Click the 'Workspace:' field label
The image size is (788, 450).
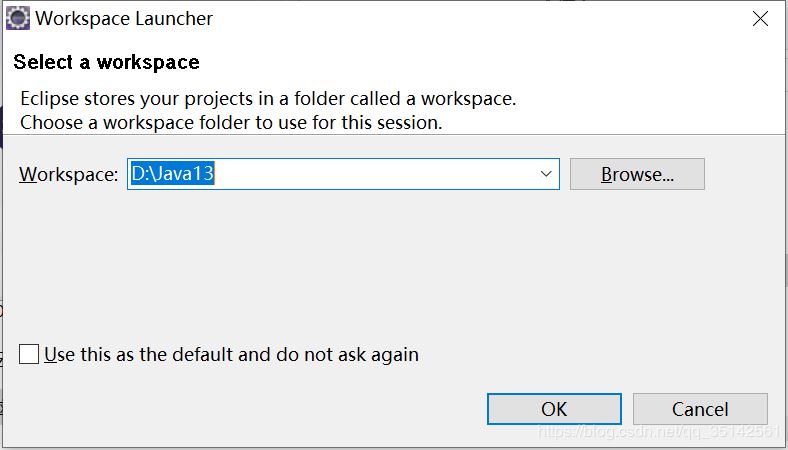click(68, 174)
